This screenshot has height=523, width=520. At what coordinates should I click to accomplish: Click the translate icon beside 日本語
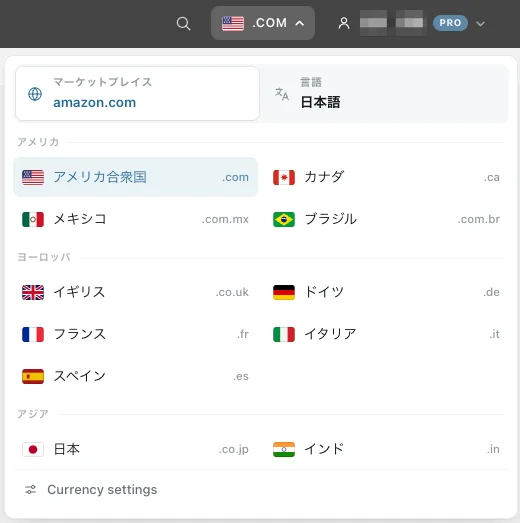pos(282,94)
